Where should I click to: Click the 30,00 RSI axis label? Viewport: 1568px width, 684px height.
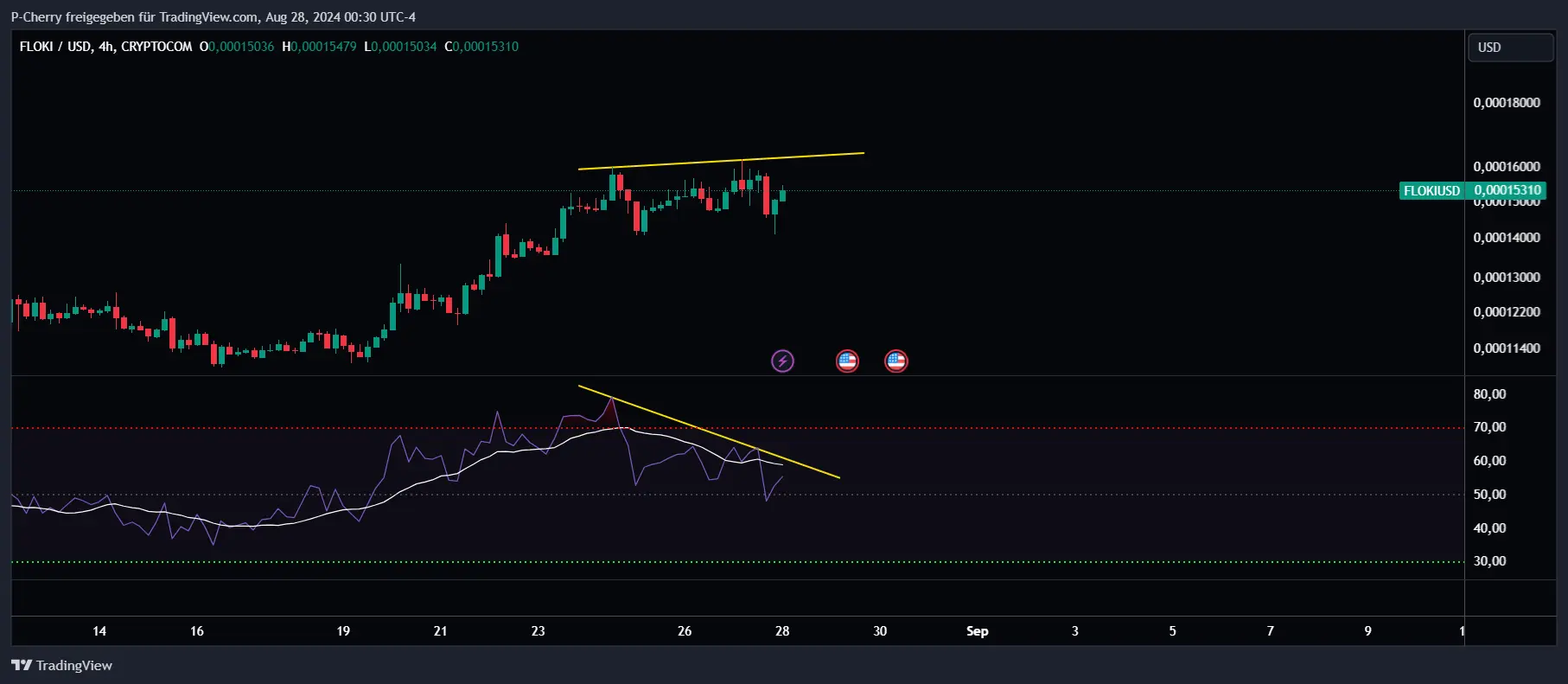click(x=1489, y=561)
